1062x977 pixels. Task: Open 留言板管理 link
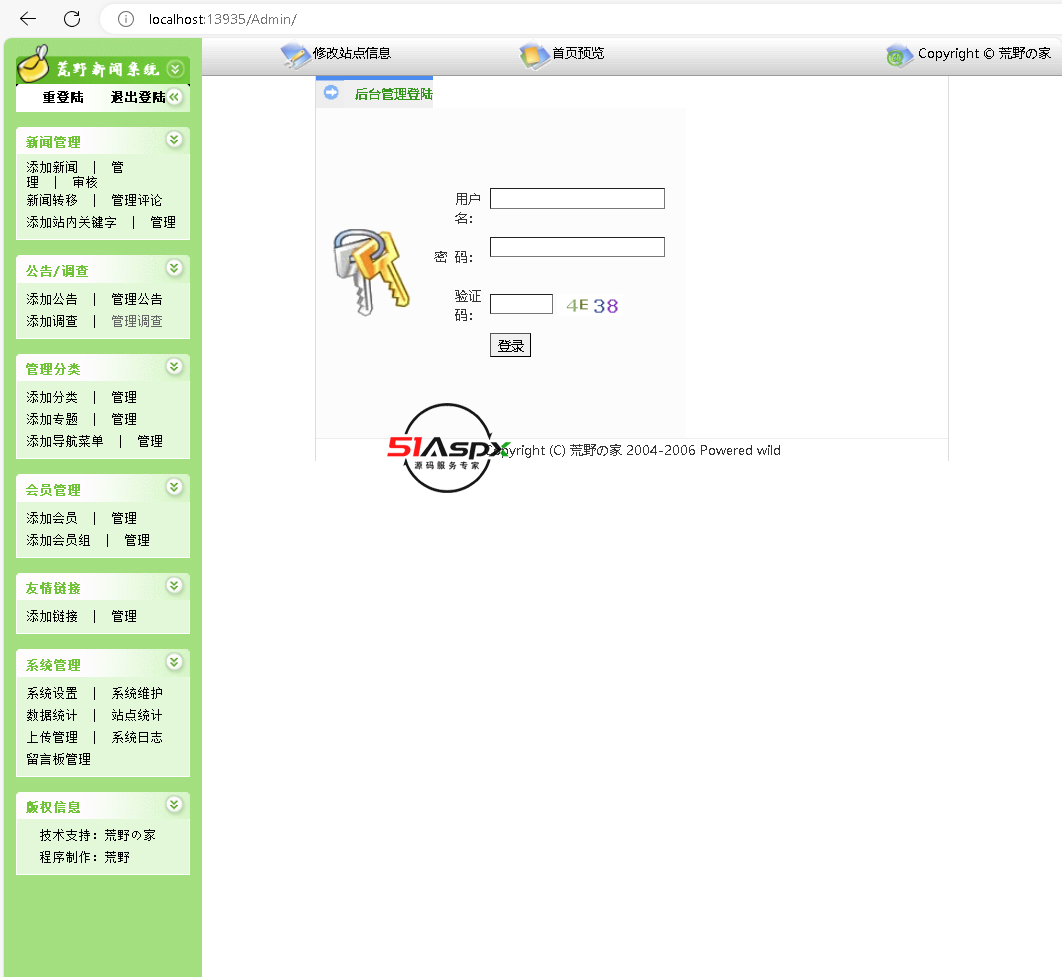coord(58,760)
